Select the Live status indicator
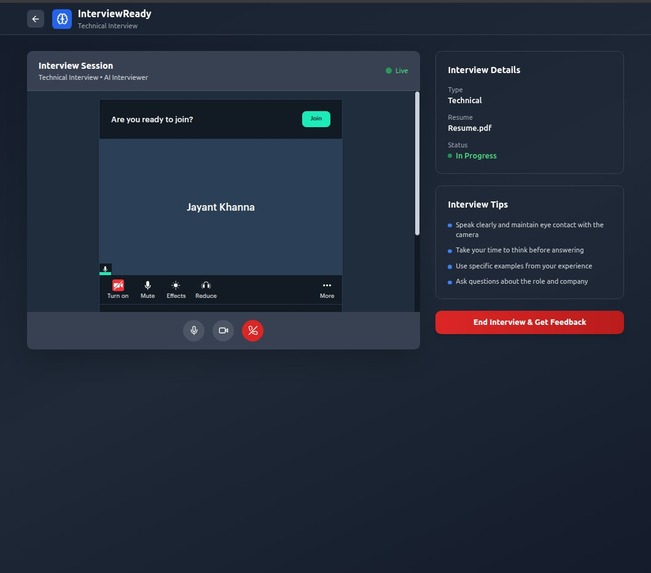 click(397, 71)
